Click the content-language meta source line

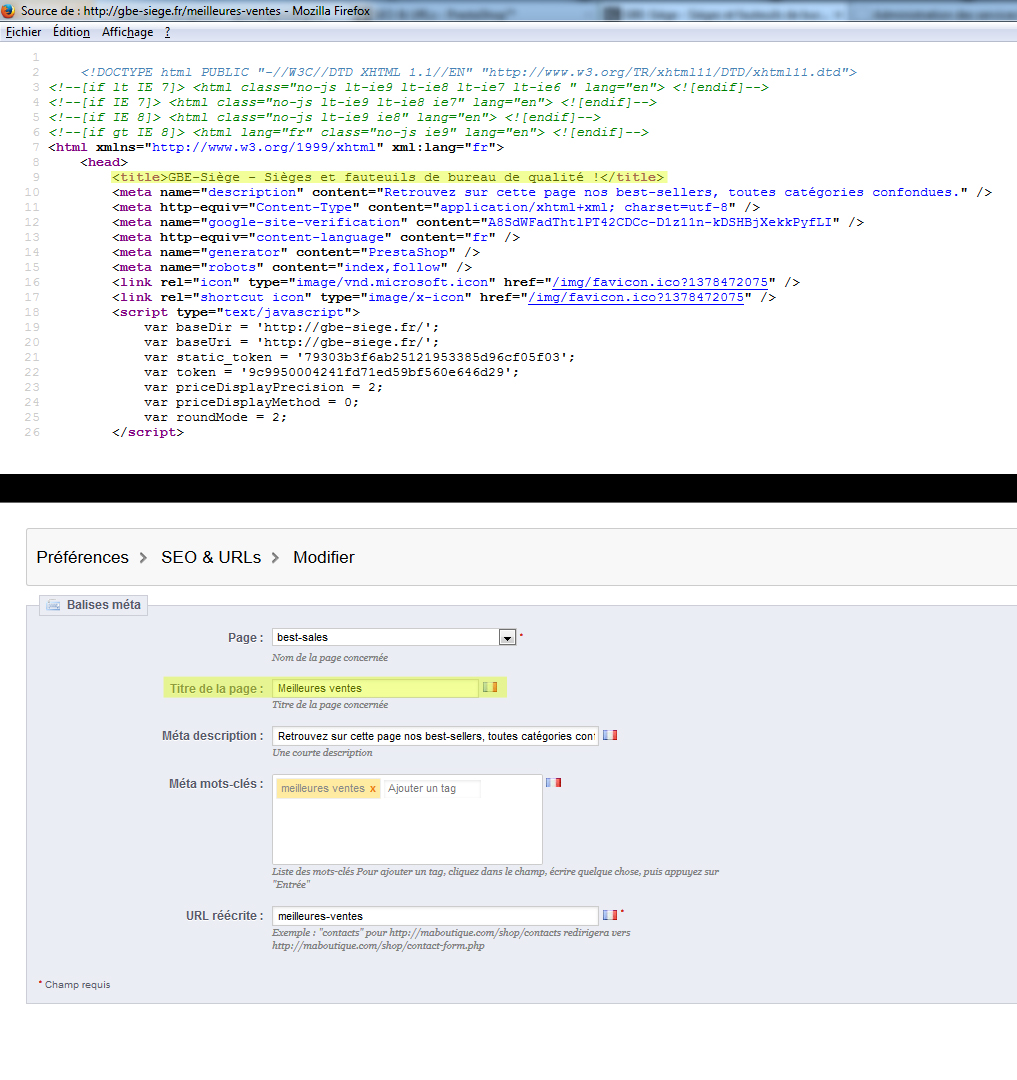click(316, 238)
